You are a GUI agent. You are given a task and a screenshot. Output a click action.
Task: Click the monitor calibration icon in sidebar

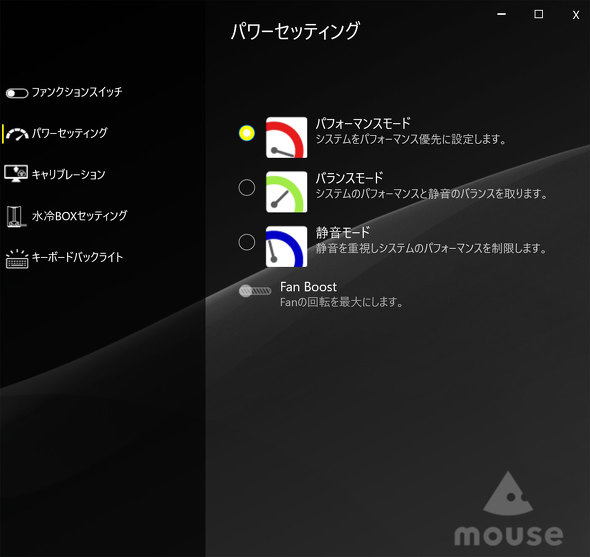coord(16,173)
